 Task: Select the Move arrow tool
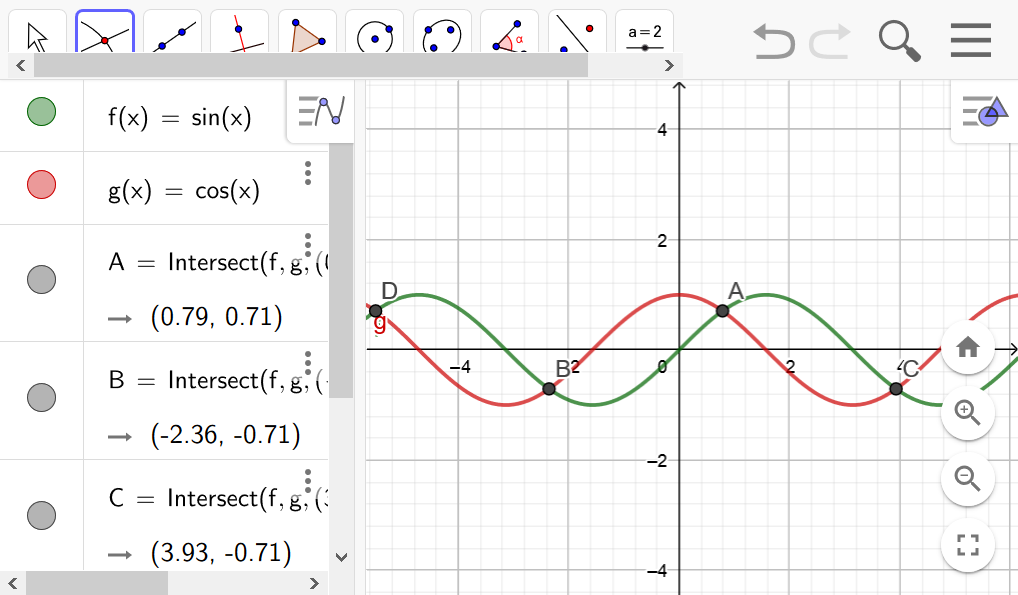[37, 33]
